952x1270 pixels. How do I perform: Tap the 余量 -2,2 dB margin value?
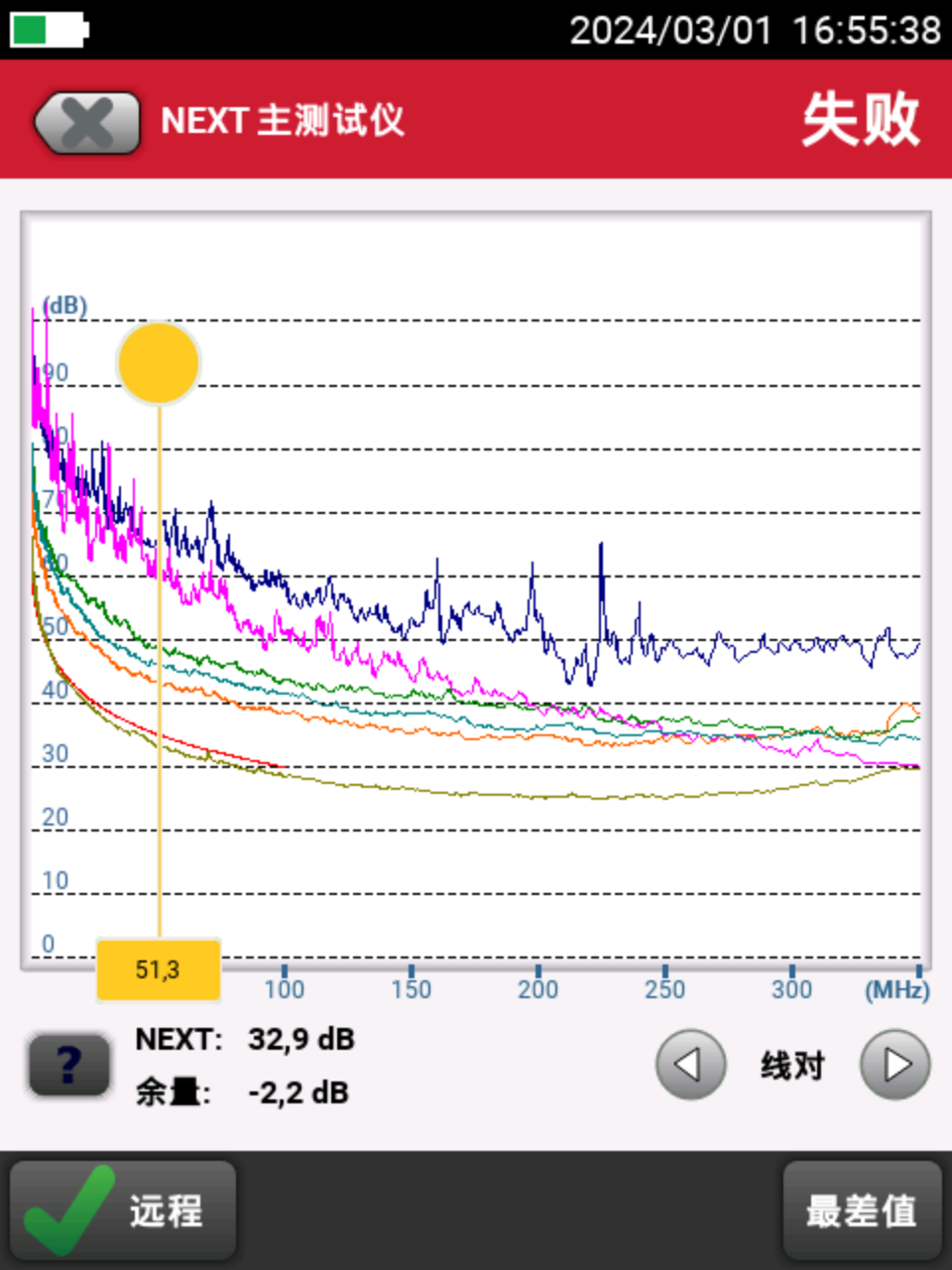coord(297,1092)
